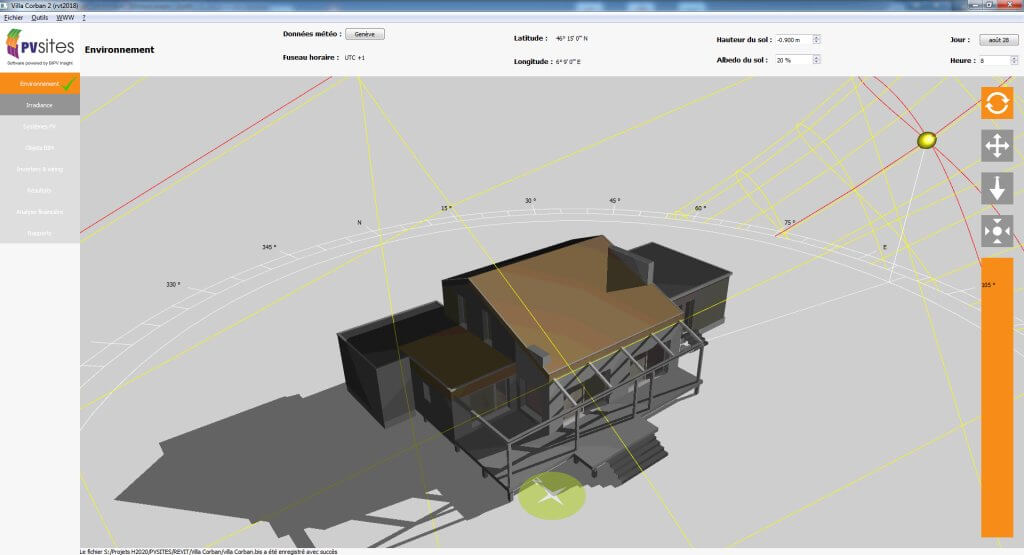Click the zoom-to-fit center icon

(997, 231)
